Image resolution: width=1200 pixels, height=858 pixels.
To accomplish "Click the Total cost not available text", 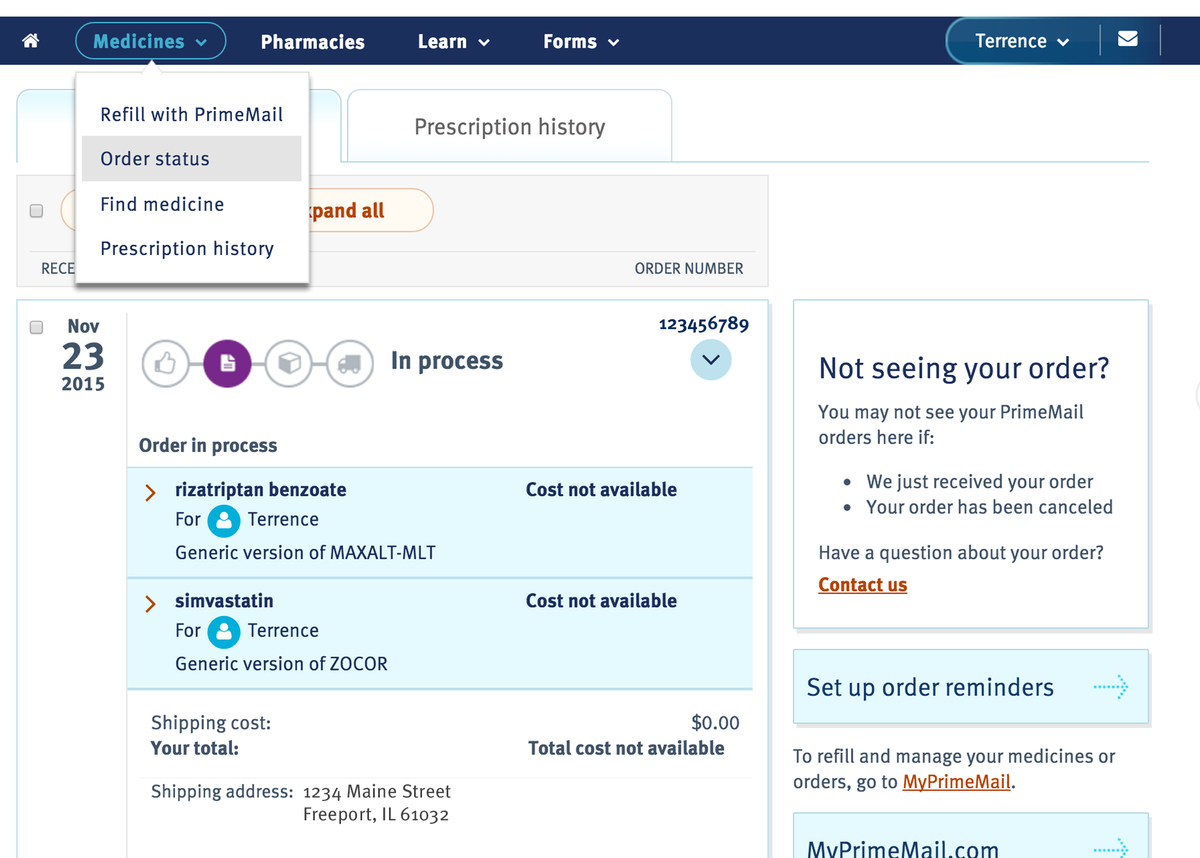I will pos(626,748).
